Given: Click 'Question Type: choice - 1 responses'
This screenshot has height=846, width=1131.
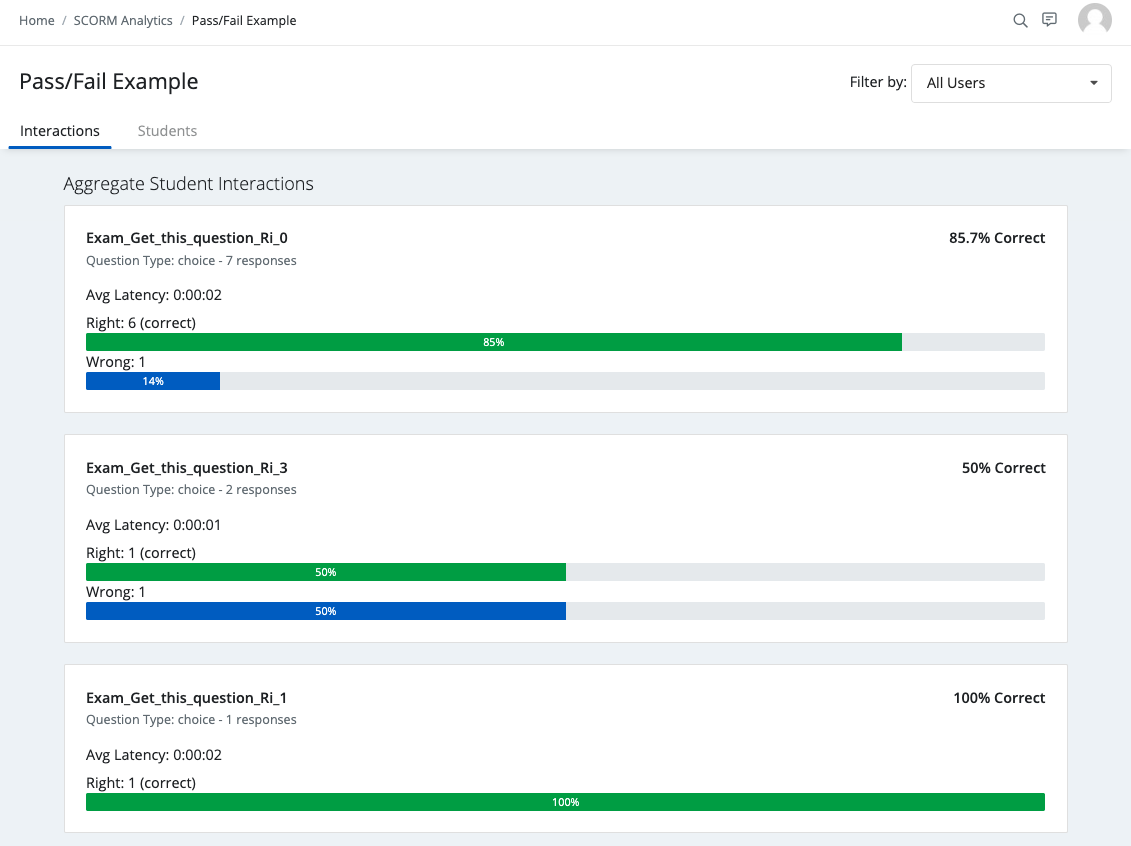Looking at the screenshot, I should pos(191,720).
